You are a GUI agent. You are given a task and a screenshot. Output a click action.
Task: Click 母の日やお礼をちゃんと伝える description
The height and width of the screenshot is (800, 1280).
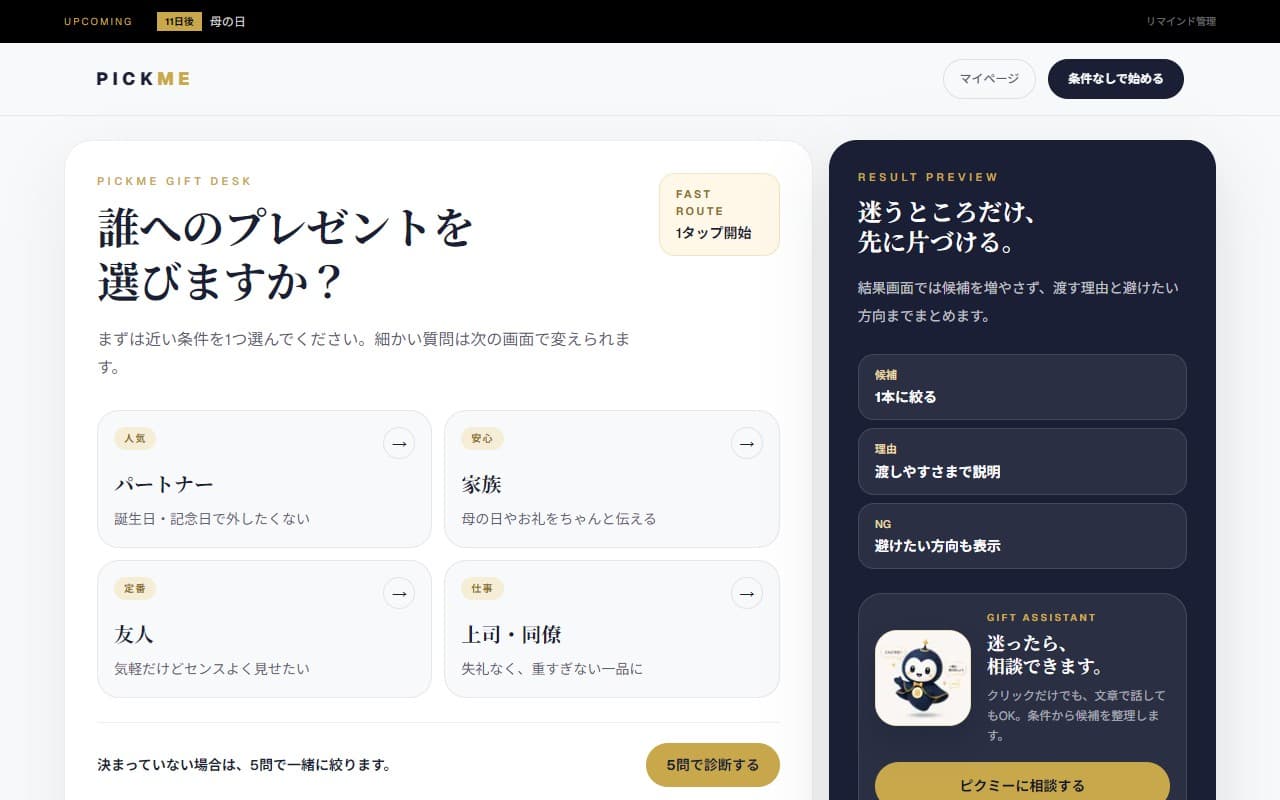[x=559, y=519]
